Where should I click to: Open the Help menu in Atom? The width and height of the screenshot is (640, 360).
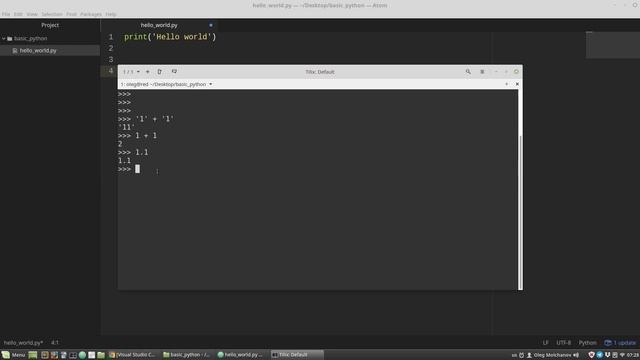(111, 14)
